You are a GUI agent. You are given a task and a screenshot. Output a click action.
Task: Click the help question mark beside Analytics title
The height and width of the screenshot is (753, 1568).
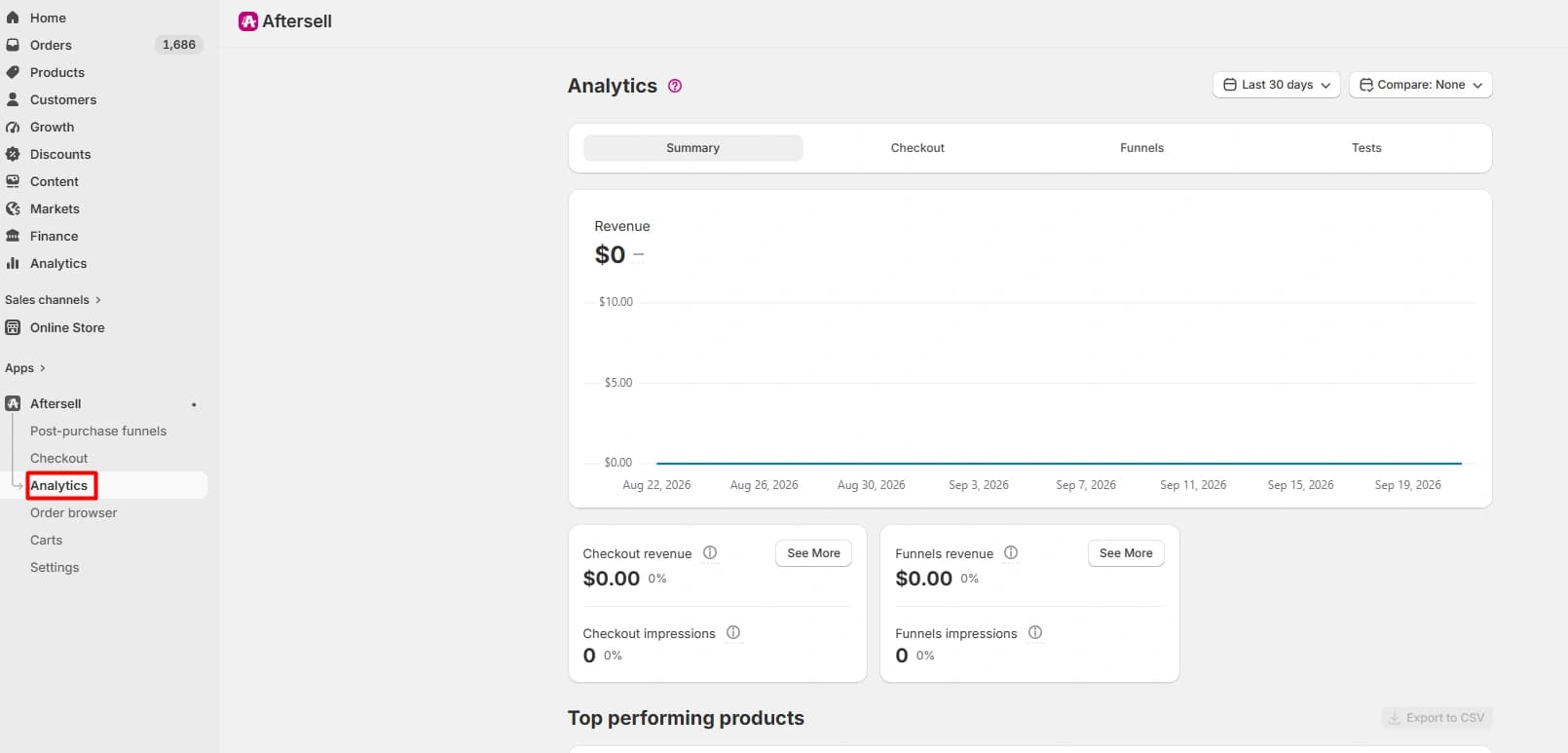tap(675, 86)
